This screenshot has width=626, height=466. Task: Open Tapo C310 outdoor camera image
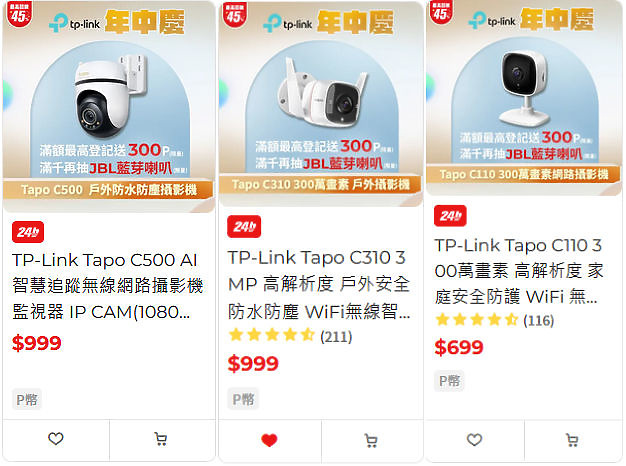[x=321, y=104]
